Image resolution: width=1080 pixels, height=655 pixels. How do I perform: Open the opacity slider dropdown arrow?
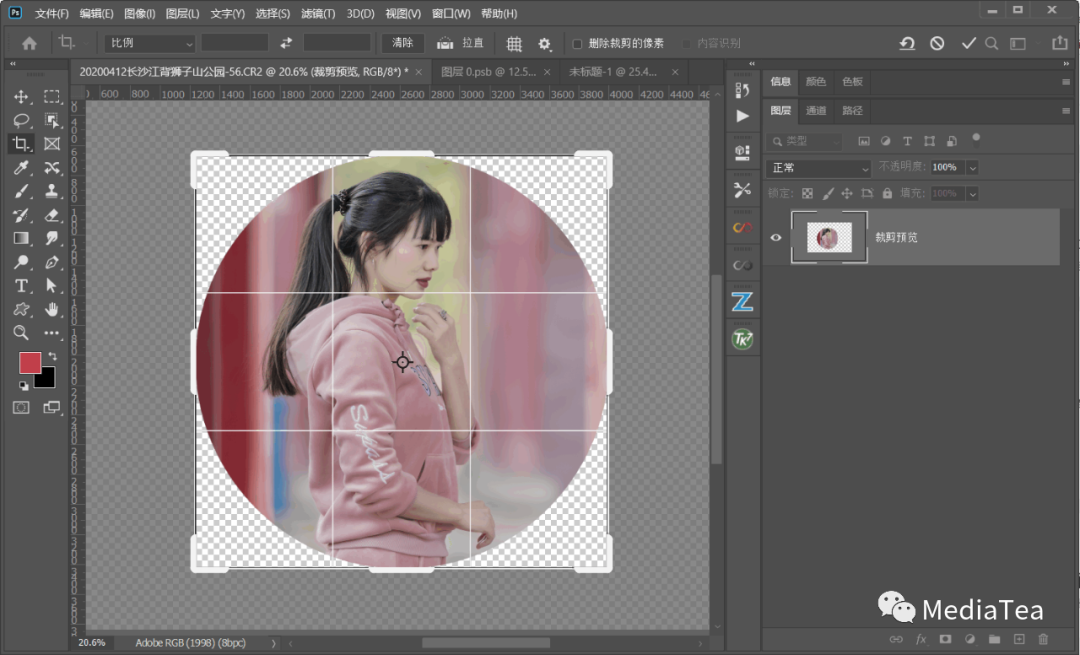(x=973, y=167)
